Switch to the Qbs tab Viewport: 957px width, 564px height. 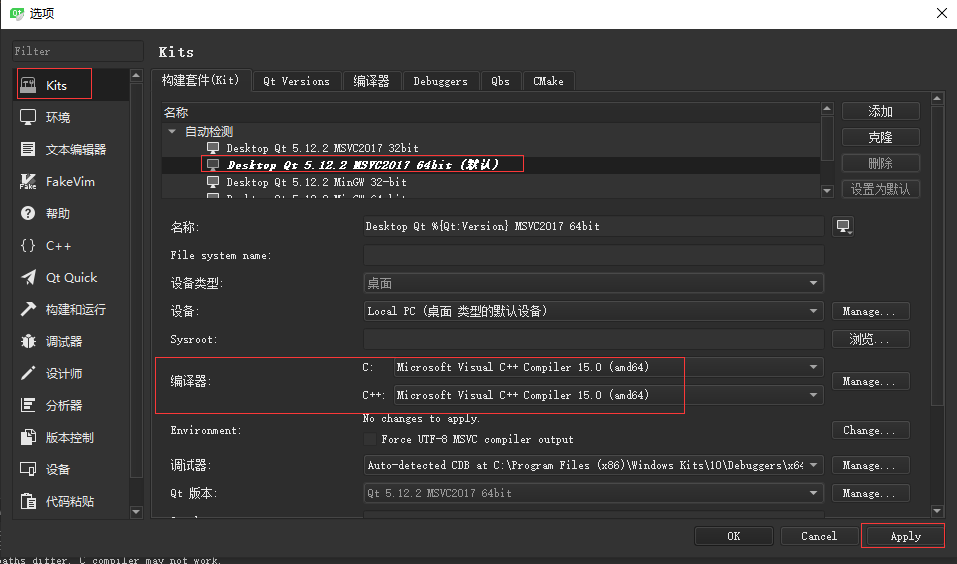pos(500,81)
